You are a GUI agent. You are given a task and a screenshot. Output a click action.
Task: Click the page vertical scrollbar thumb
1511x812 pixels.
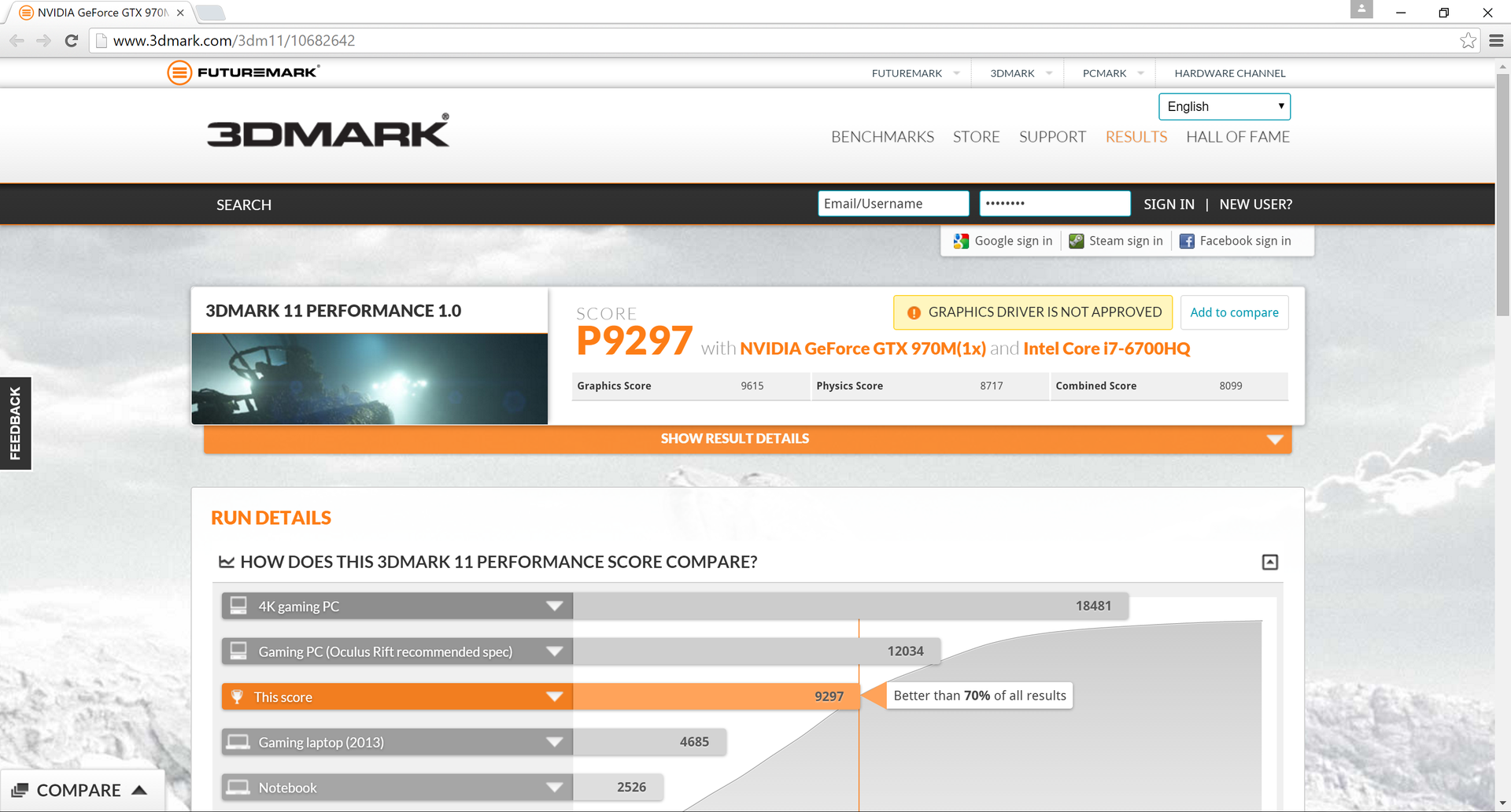click(1502, 195)
